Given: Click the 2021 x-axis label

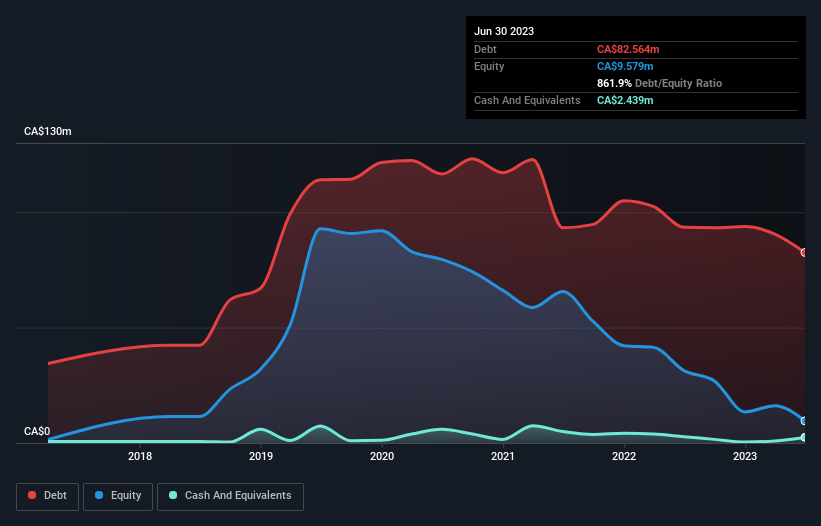Looking at the screenshot, I should coord(503,456).
